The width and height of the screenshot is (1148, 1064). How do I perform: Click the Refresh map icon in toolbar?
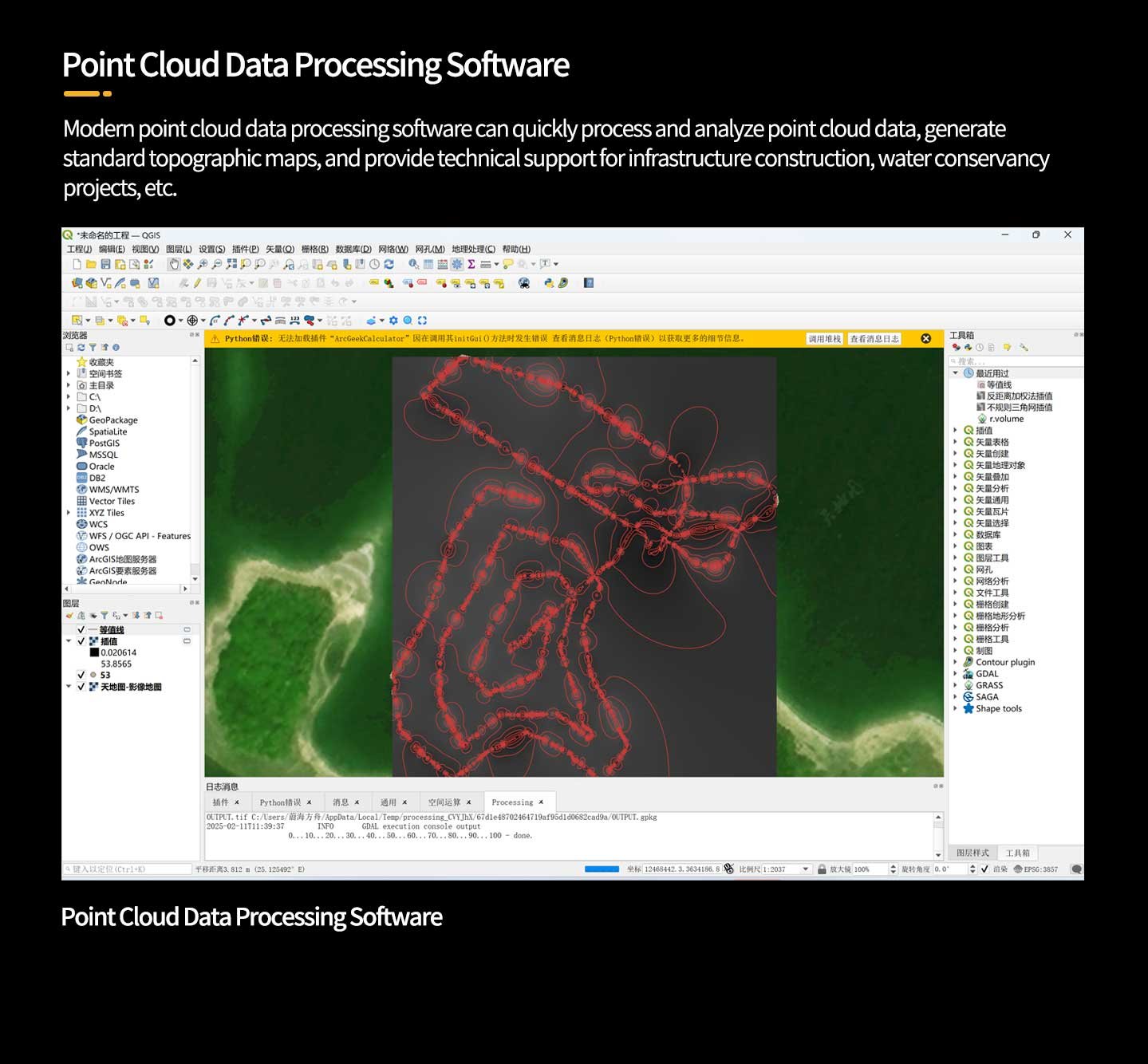point(389,264)
